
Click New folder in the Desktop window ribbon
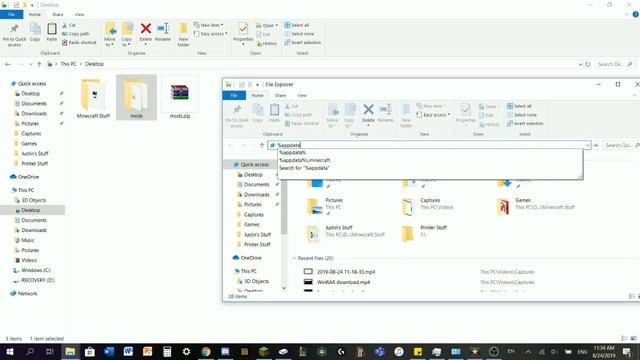183,35
